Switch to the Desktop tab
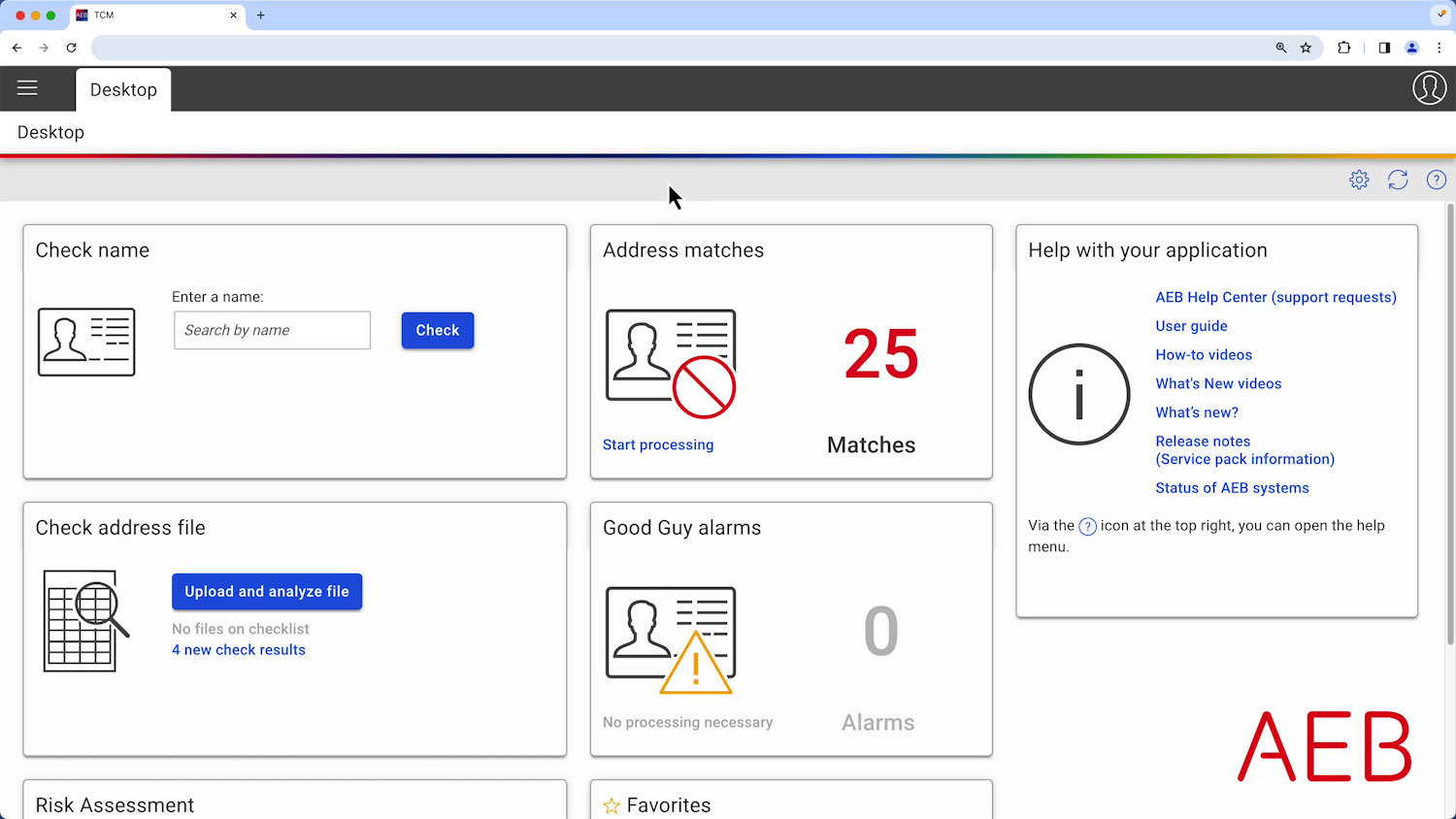 pyautogui.click(x=123, y=89)
